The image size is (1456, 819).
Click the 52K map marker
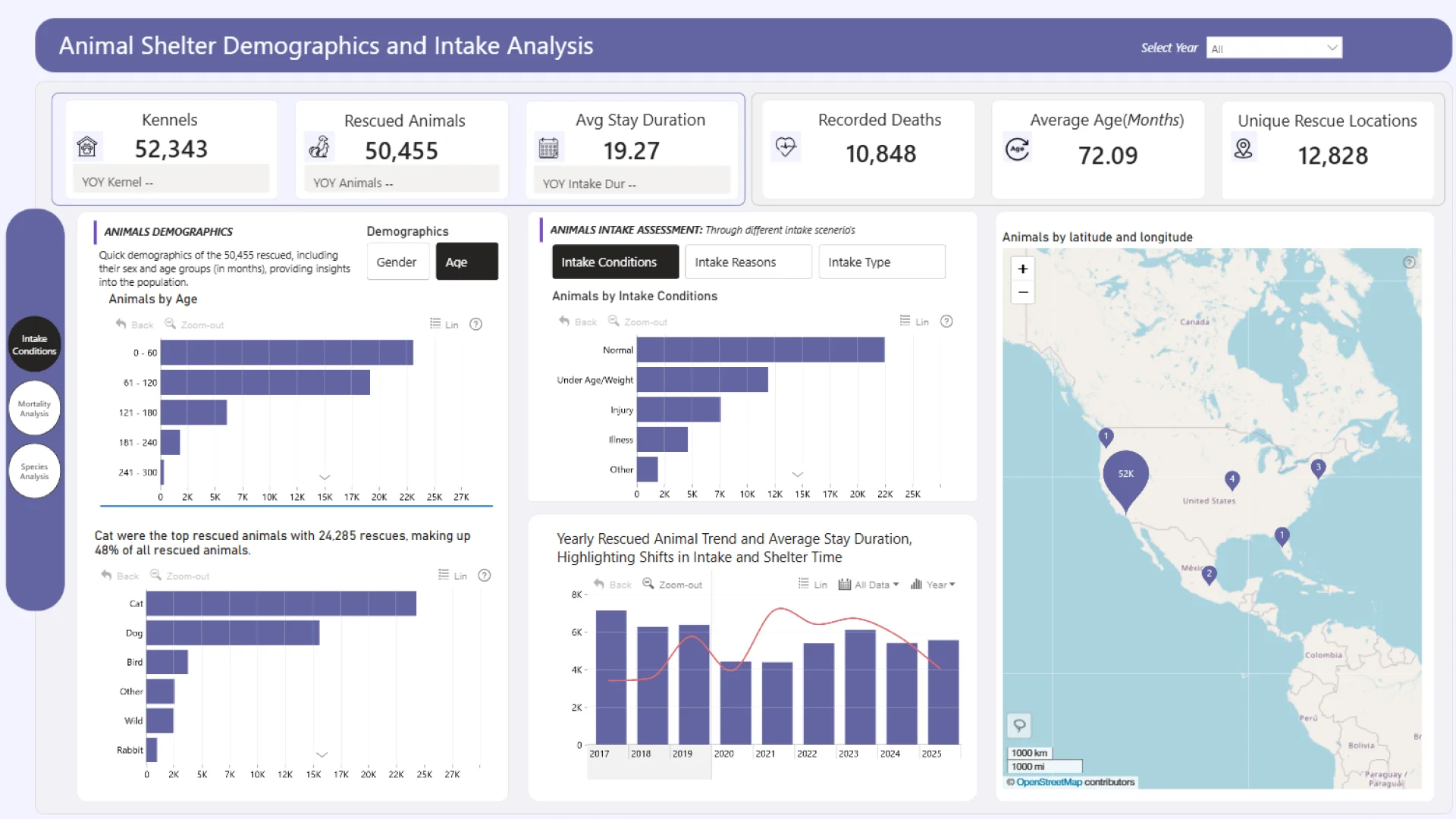click(1125, 475)
